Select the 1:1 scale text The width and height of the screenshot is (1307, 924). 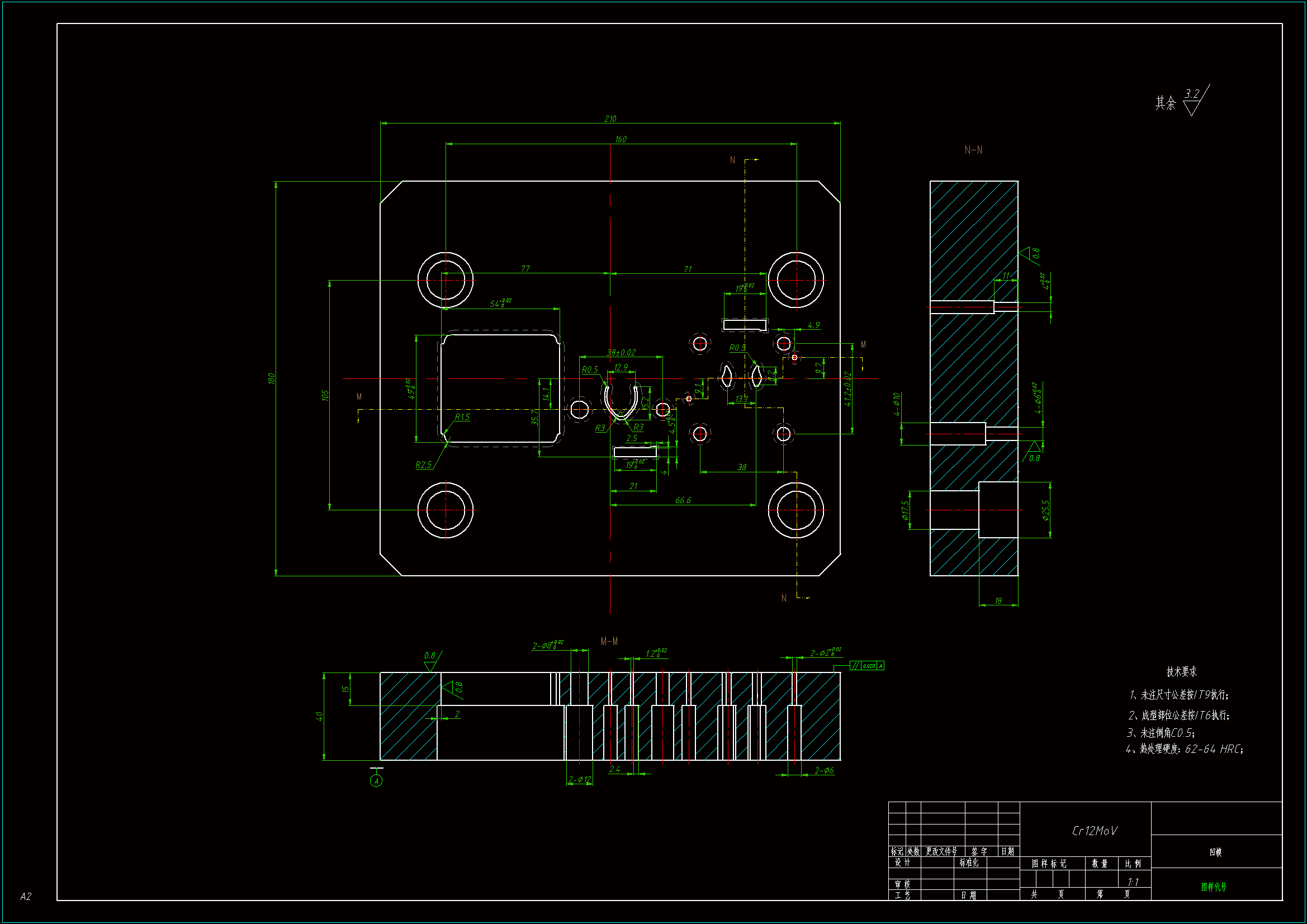[x=1133, y=882]
